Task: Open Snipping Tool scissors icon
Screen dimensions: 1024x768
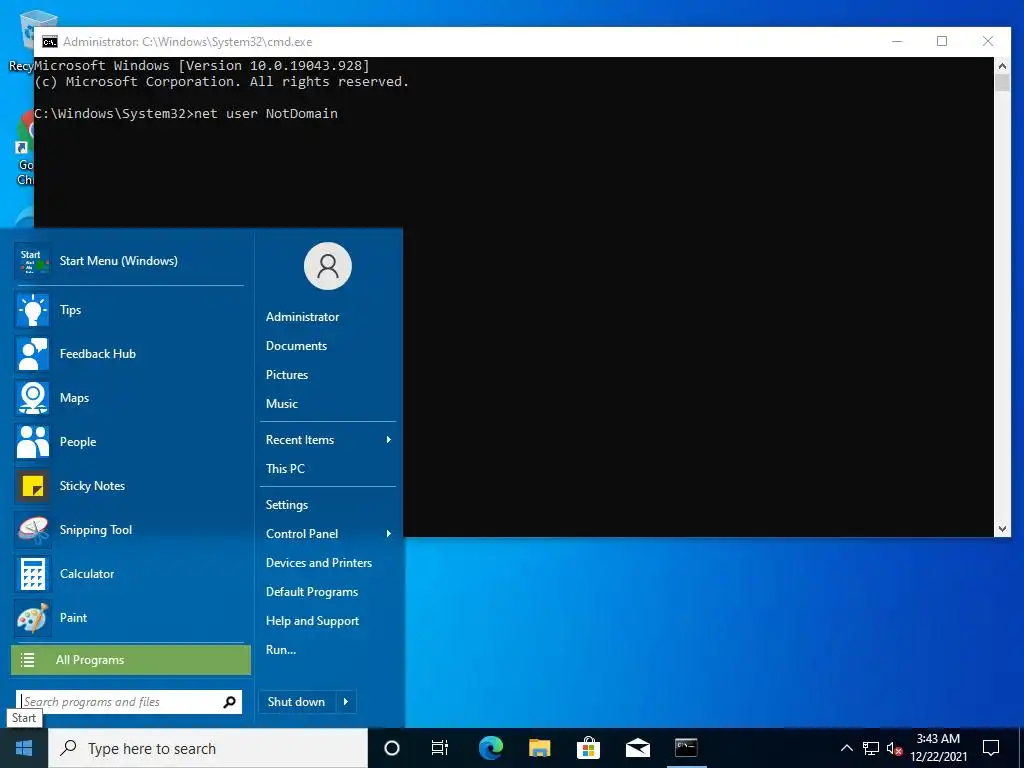Action: (33, 530)
